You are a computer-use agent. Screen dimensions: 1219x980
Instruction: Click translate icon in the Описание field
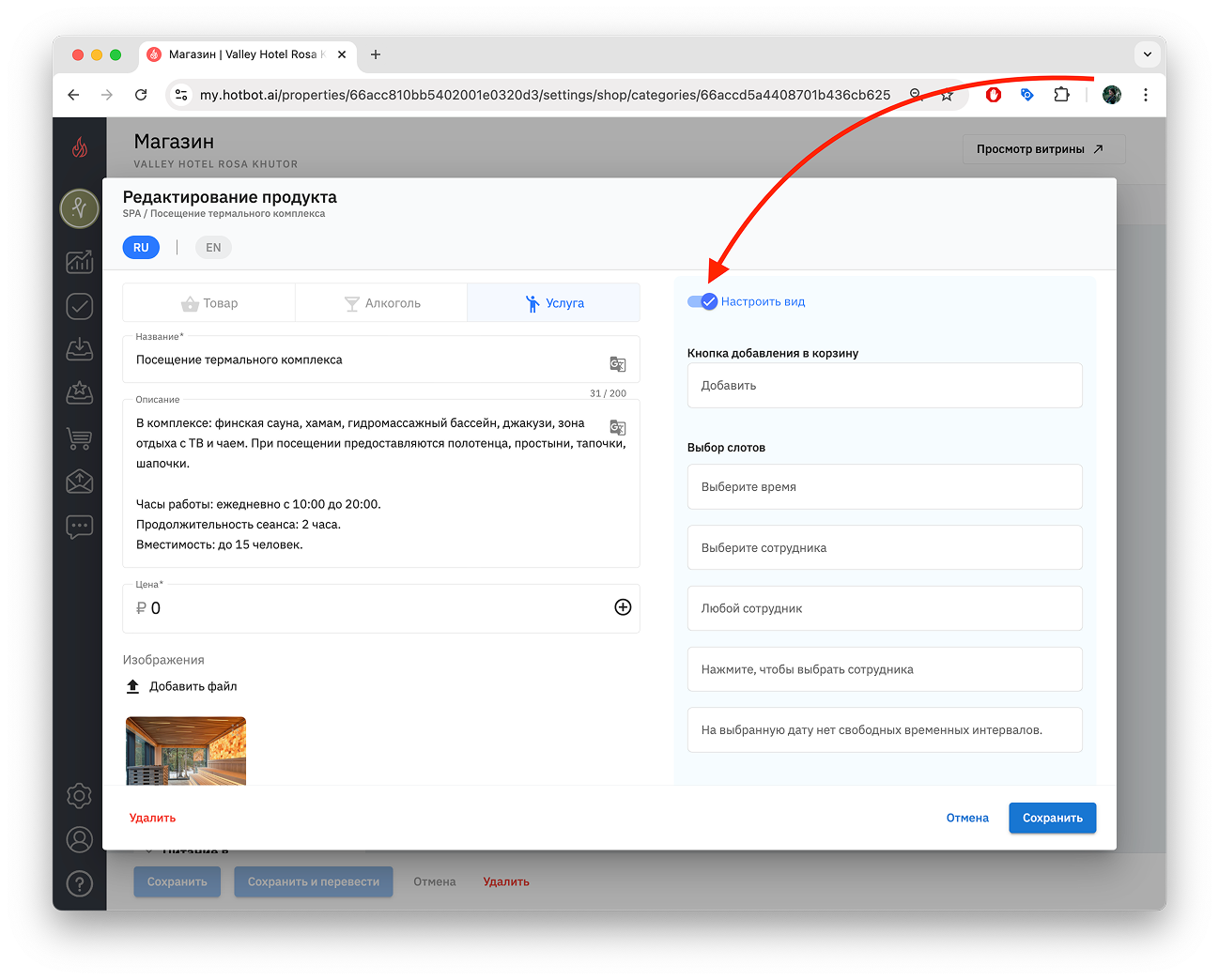618,427
